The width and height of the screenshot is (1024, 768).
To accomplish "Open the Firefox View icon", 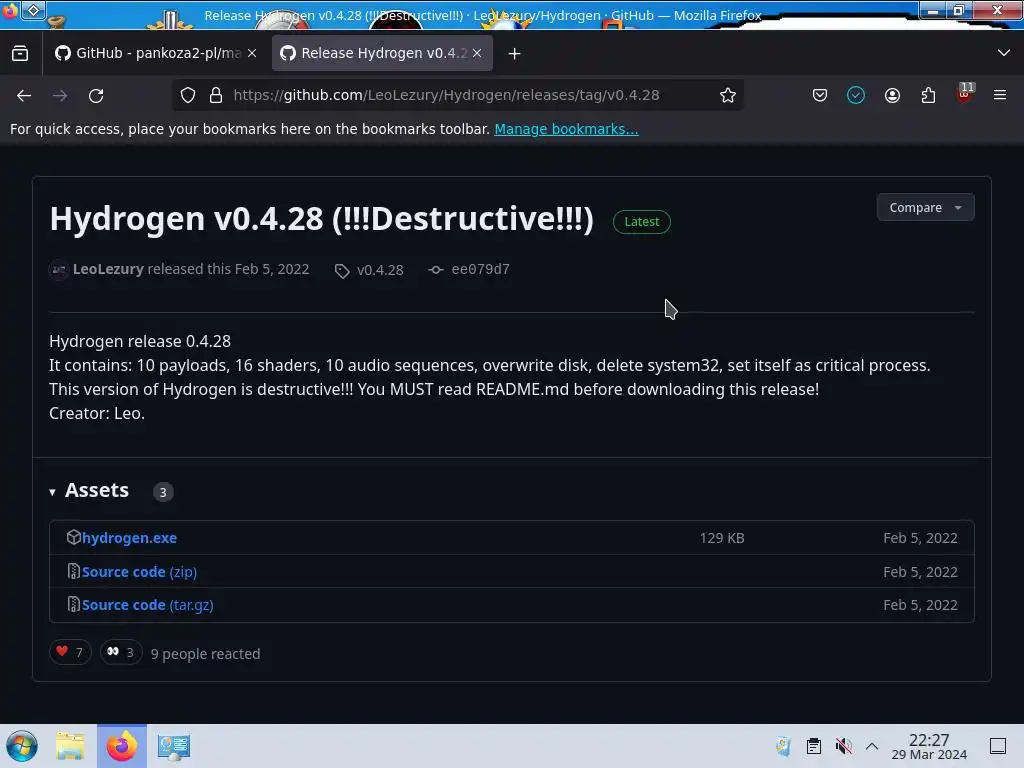I will pyautogui.click(x=20, y=54).
